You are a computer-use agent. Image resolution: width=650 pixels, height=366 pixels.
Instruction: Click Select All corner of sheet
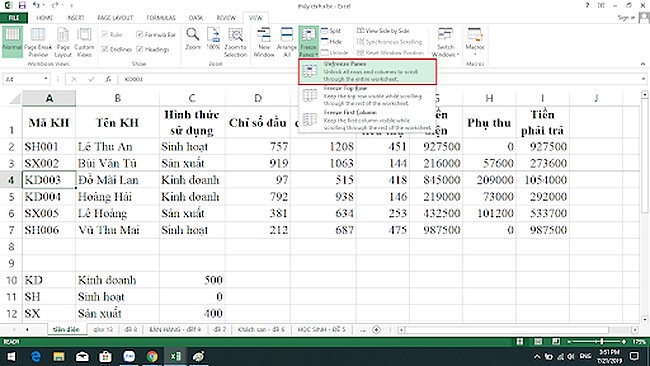click(15, 98)
